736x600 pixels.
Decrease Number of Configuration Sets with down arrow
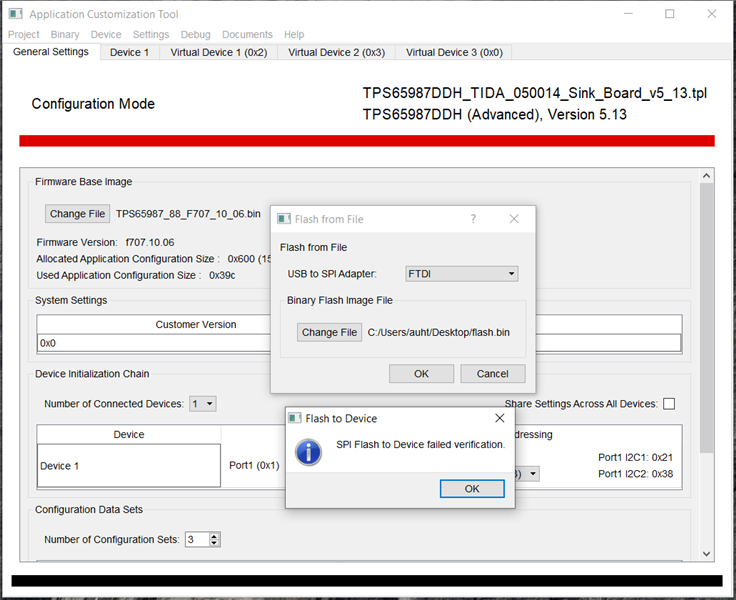[x=214, y=543]
